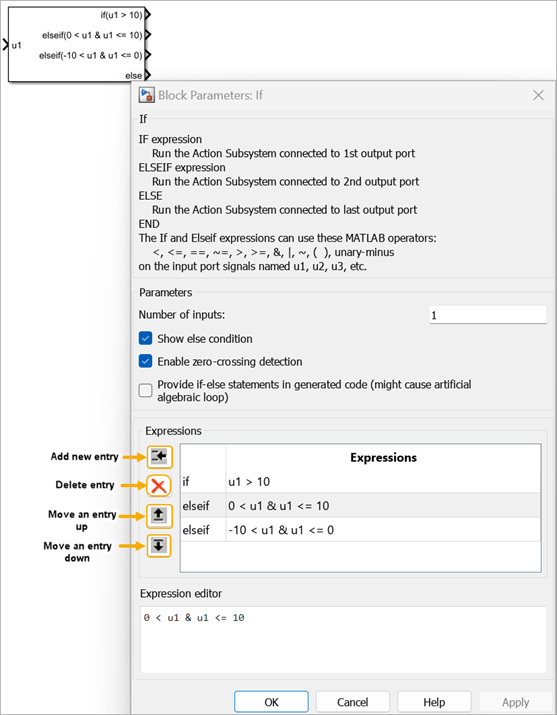Select the 'u1 > 10' expression cell

[x=383, y=482]
